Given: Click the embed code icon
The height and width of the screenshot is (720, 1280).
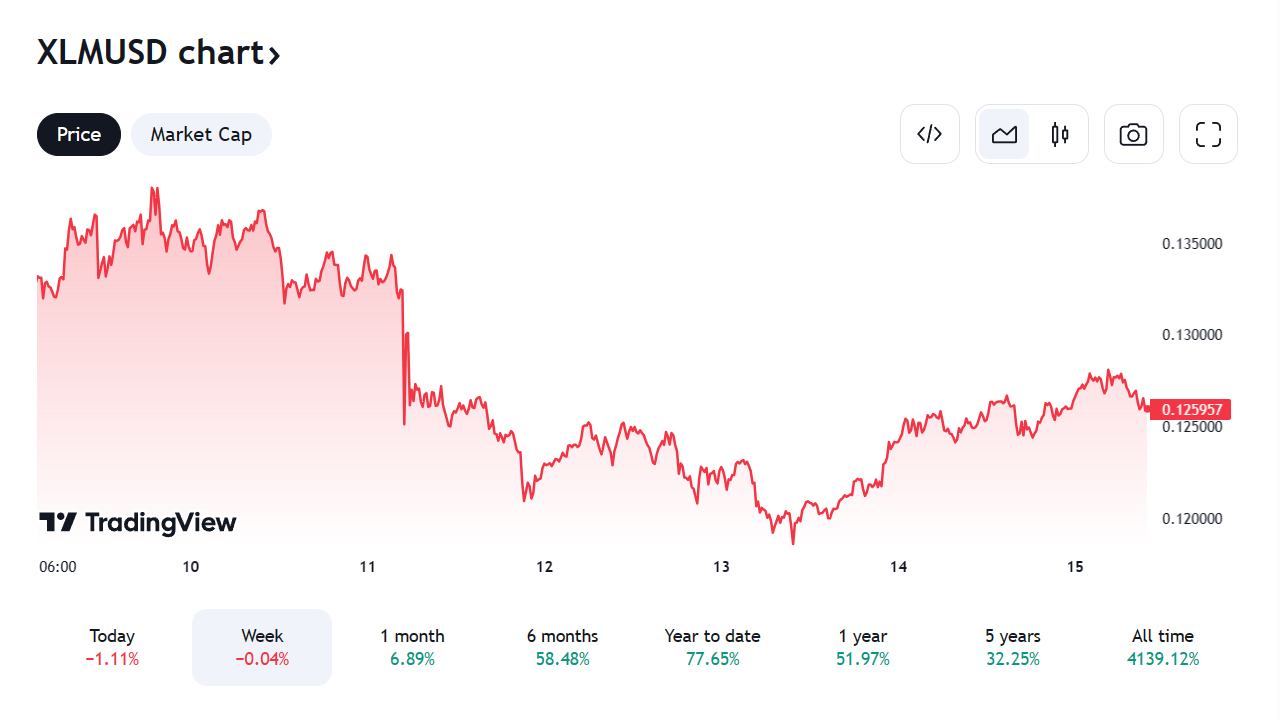Looking at the screenshot, I should point(930,134).
